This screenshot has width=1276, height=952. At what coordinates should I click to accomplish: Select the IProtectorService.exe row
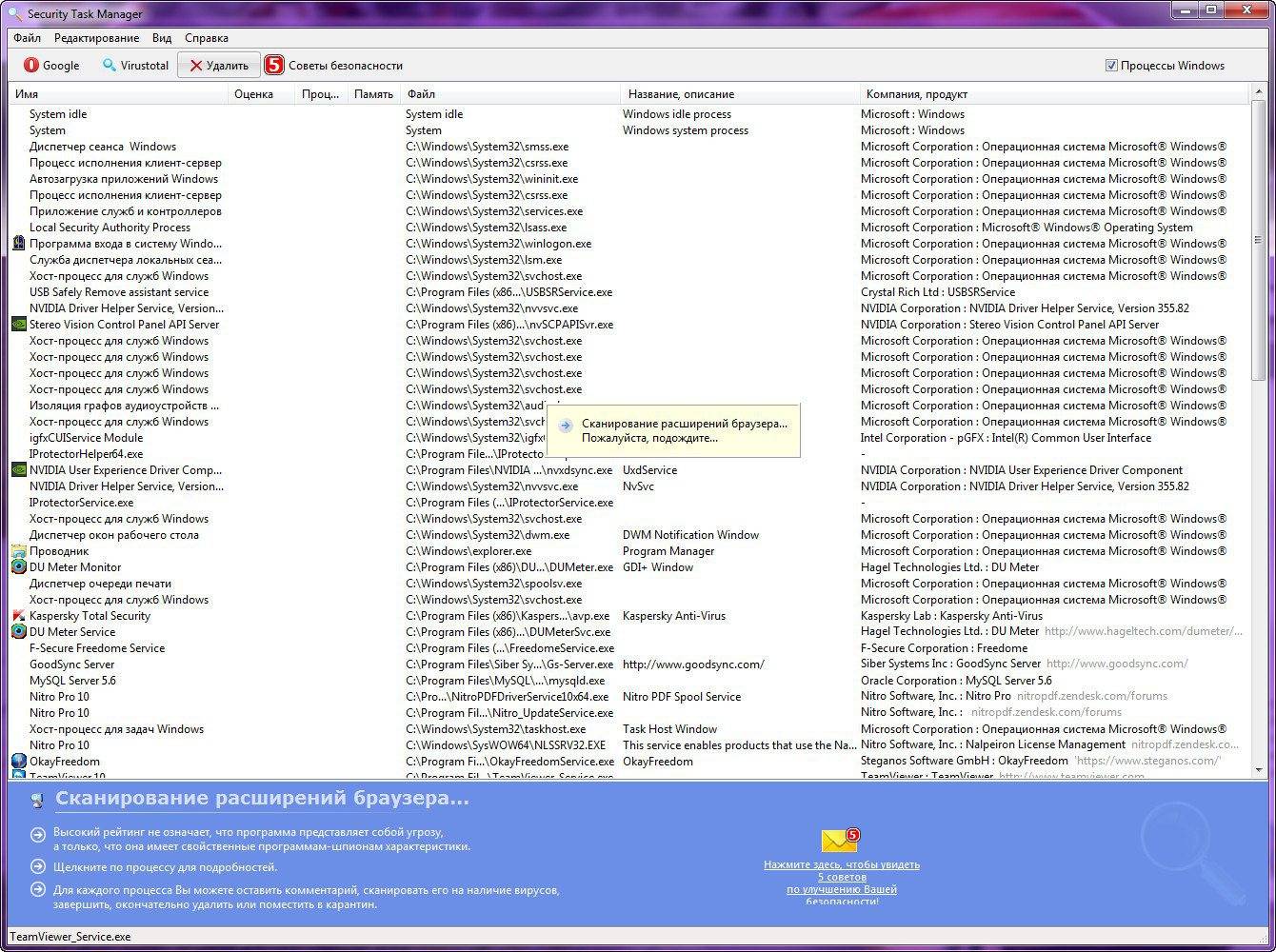pos(628,503)
